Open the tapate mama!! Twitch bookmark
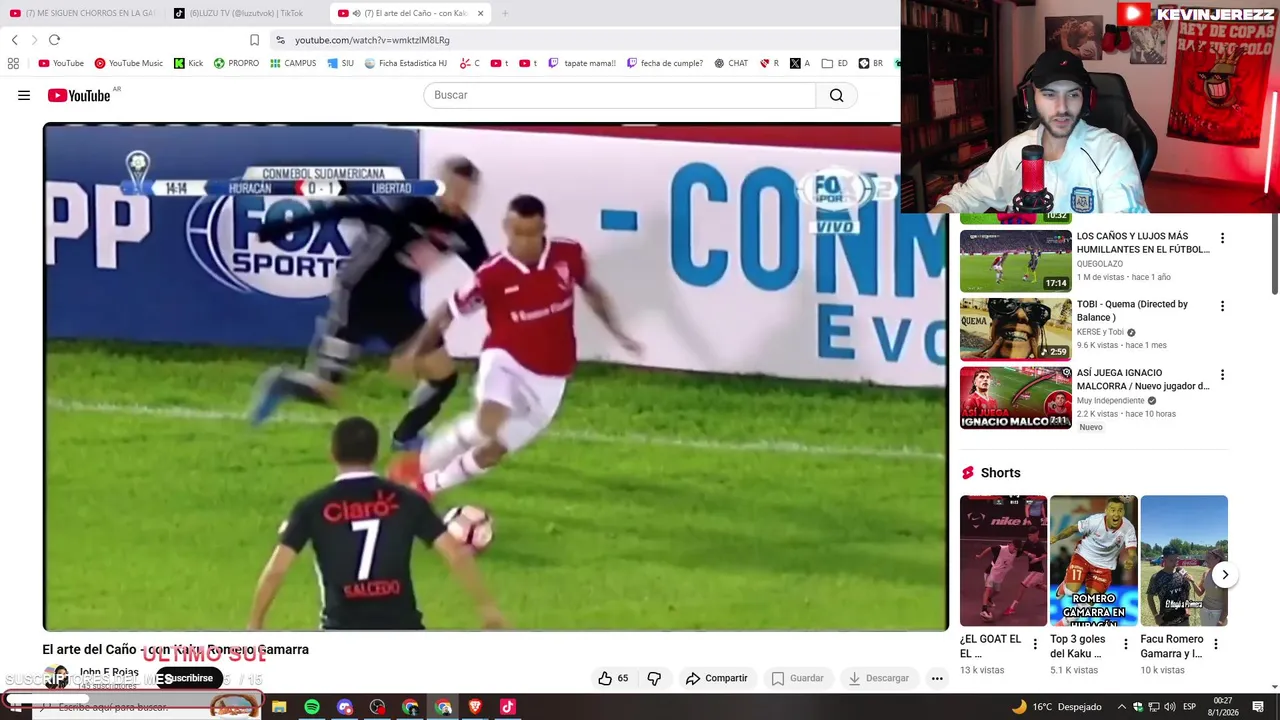1280x720 pixels. pos(582,63)
